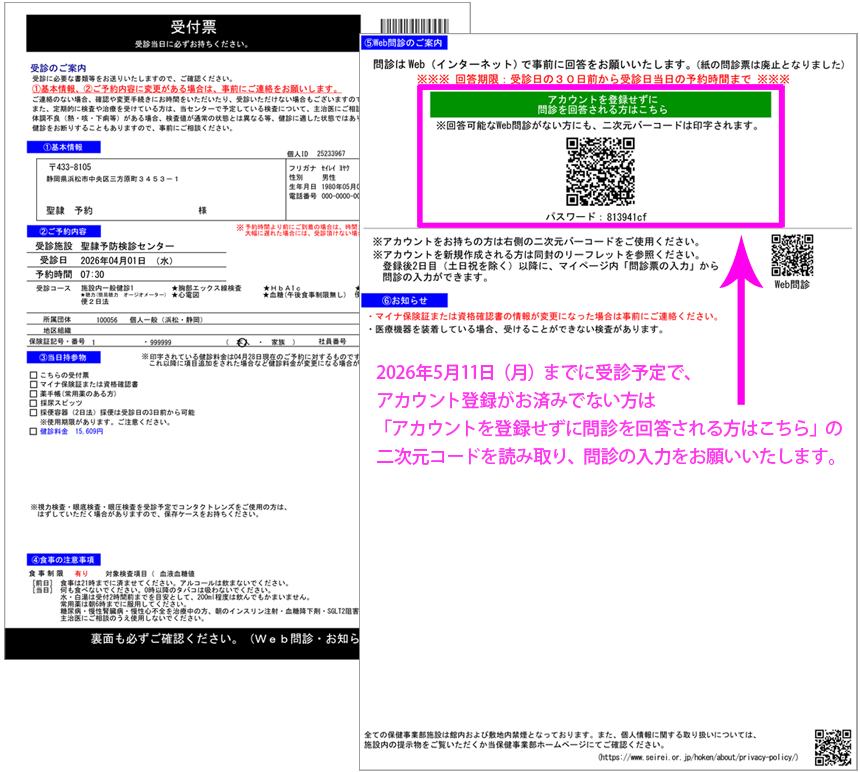The image size is (860, 772).
Task: Open the seirei.or.jp privacy-policy URL
Action: 698,757
